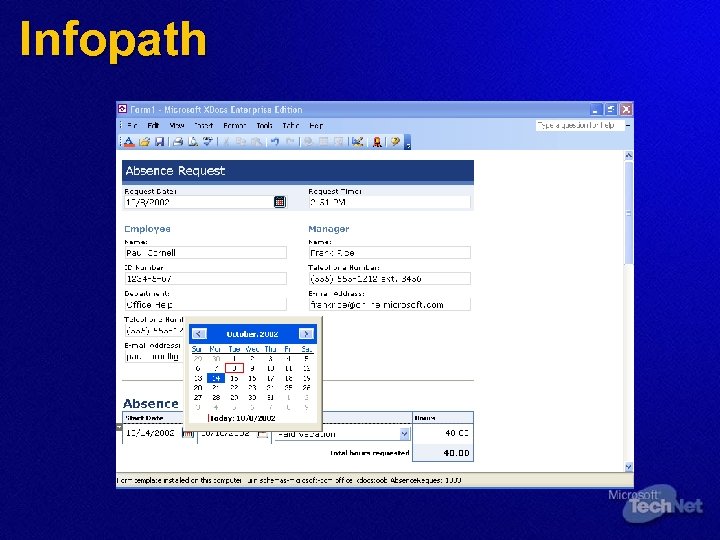Click October 2002 calendar header
This screenshot has width=720, height=540.
[252, 334]
